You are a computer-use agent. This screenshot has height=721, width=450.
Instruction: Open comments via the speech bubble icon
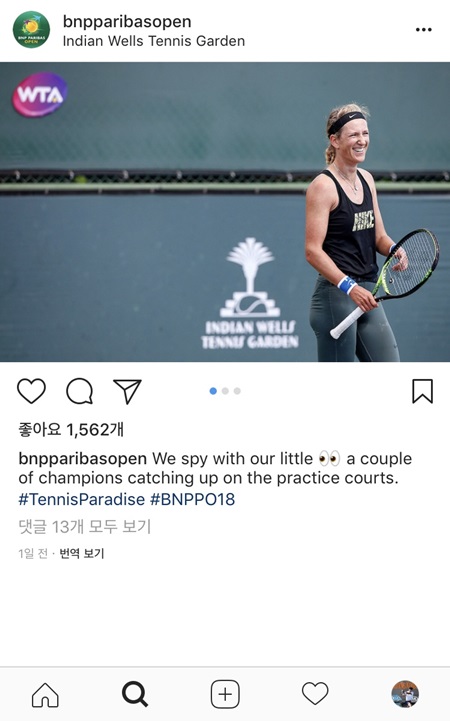tap(80, 391)
